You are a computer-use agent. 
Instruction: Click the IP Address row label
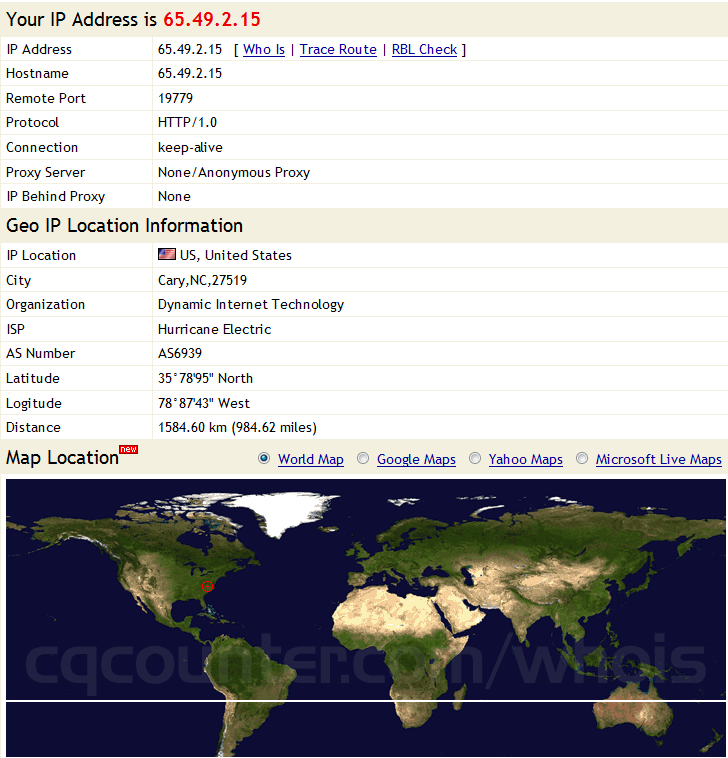coord(39,49)
